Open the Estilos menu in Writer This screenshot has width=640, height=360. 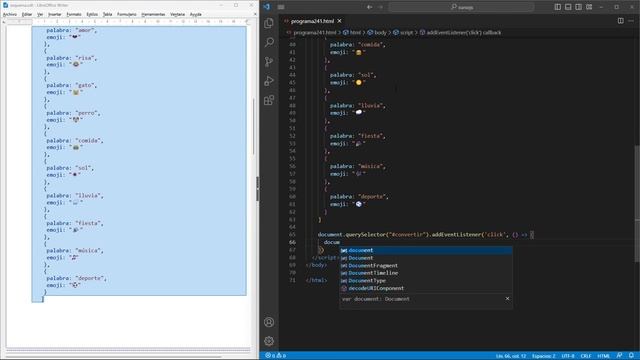[92, 14]
